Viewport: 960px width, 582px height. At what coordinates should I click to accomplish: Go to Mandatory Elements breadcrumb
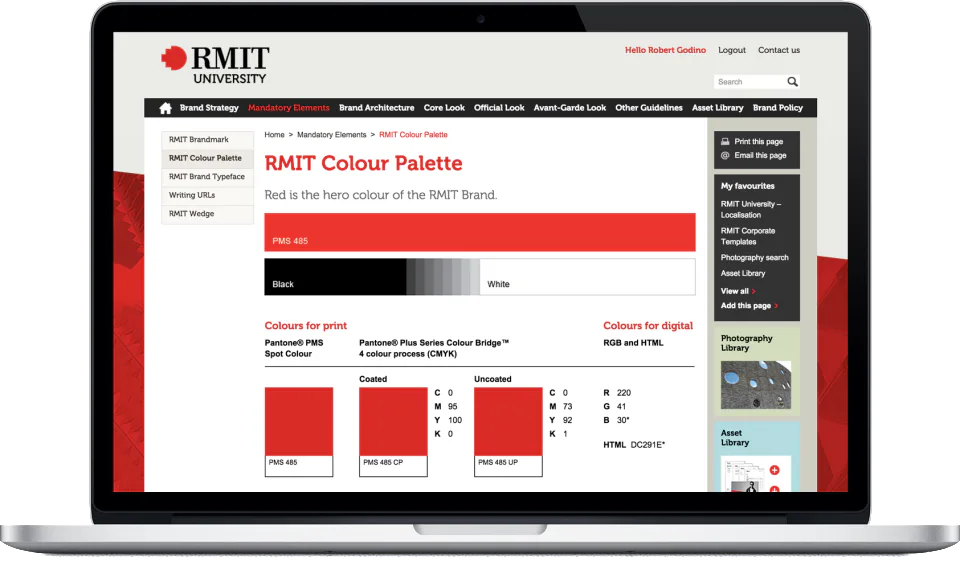(x=331, y=135)
